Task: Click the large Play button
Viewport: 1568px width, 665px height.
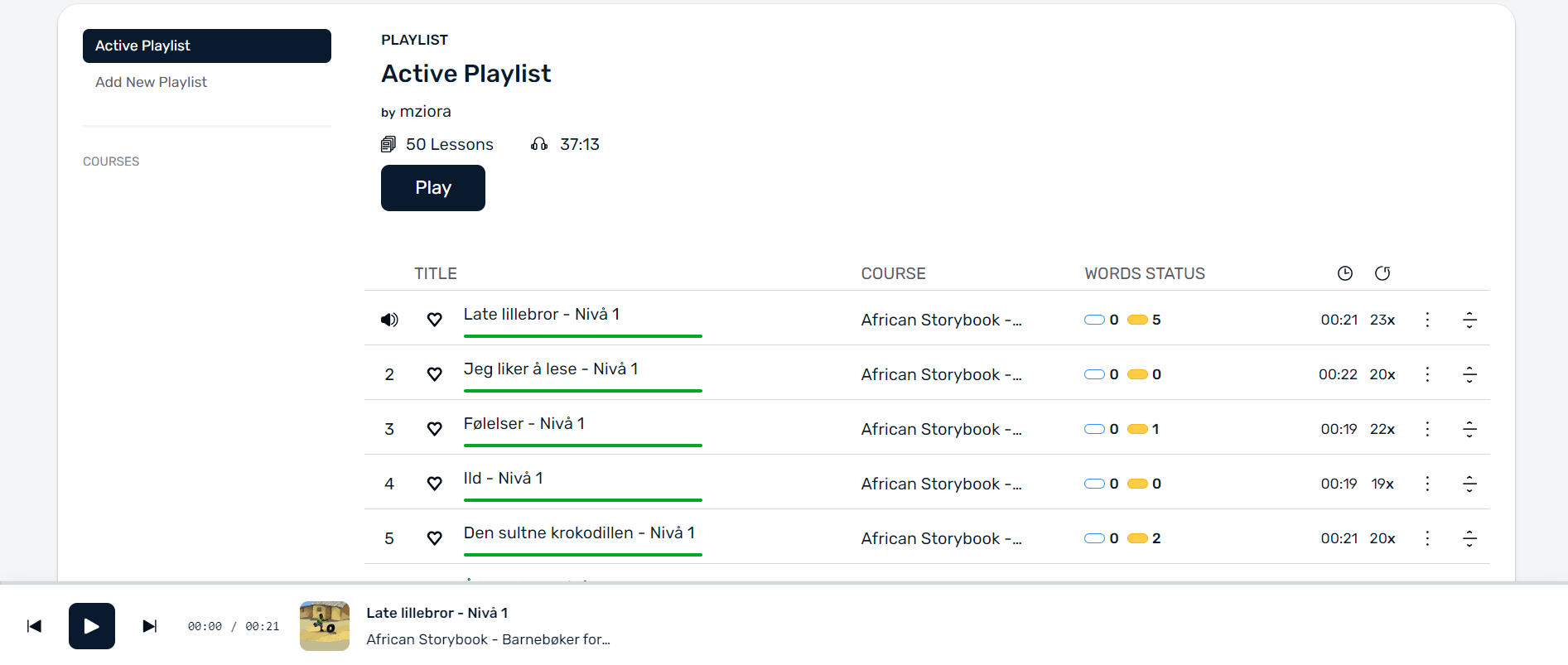Action: click(433, 188)
